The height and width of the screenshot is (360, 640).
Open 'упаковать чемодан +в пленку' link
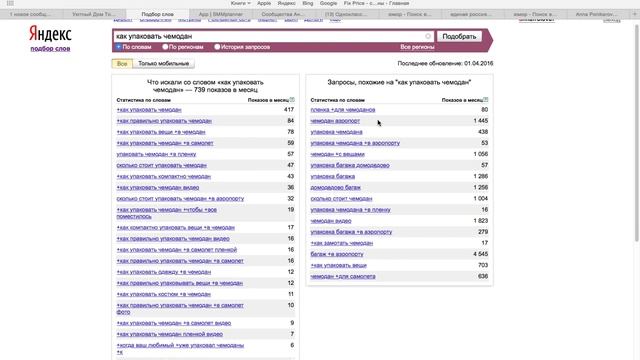click(x=156, y=154)
